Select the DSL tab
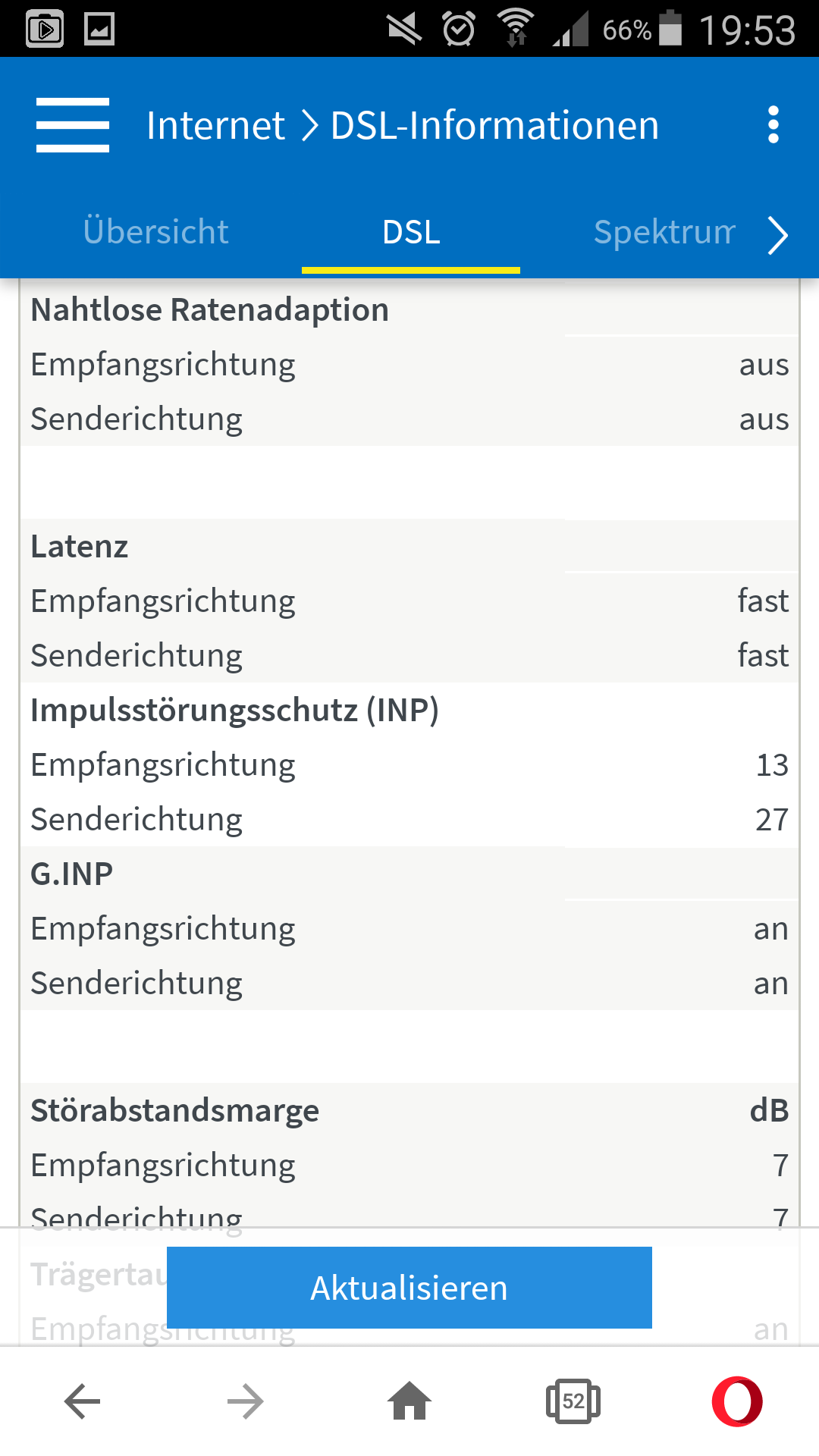 411,232
